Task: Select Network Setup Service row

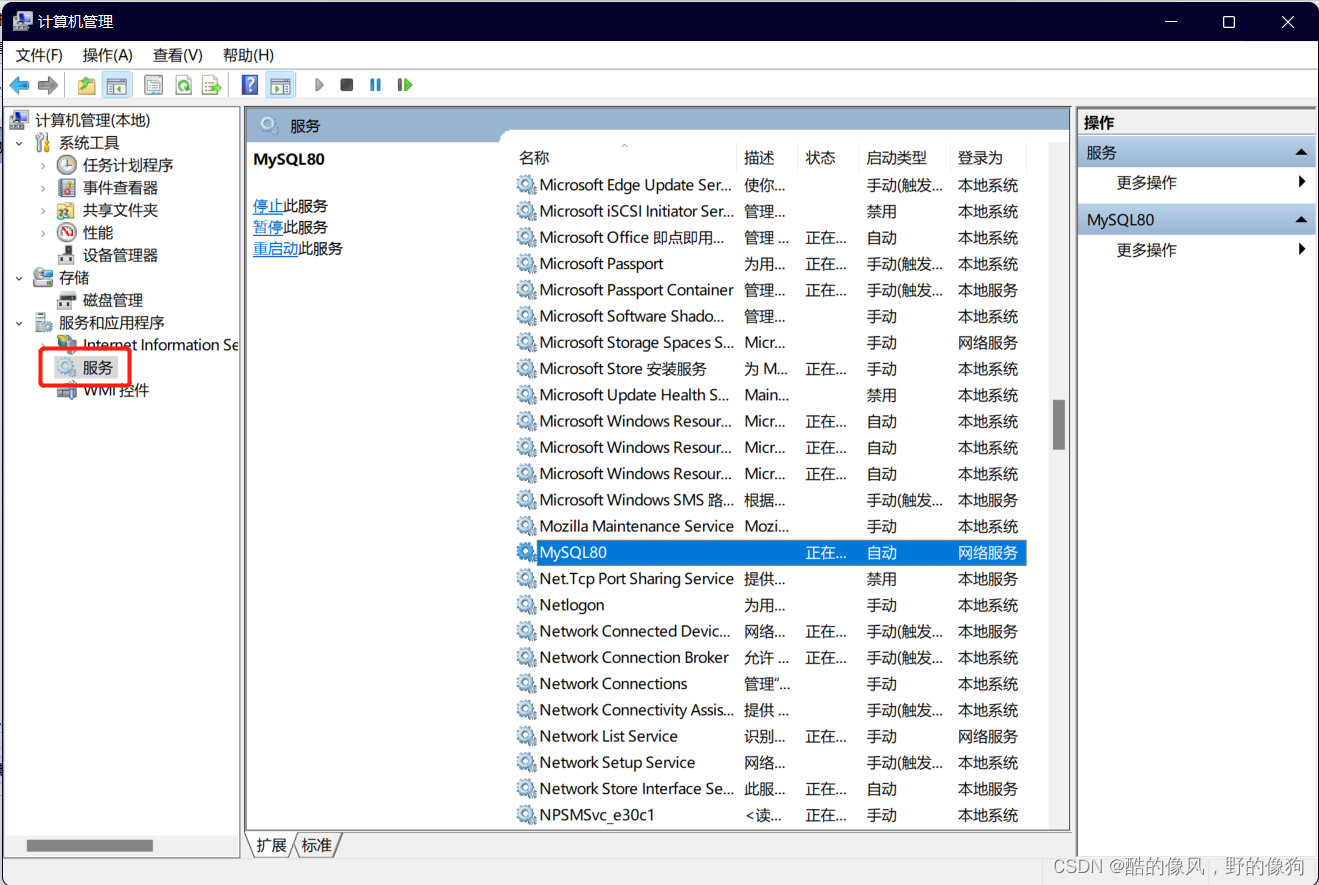Action: pos(770,762)
